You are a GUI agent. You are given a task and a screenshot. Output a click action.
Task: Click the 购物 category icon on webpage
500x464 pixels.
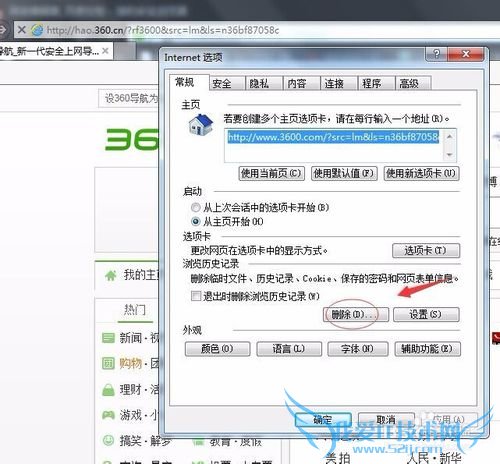pos(108,363)
